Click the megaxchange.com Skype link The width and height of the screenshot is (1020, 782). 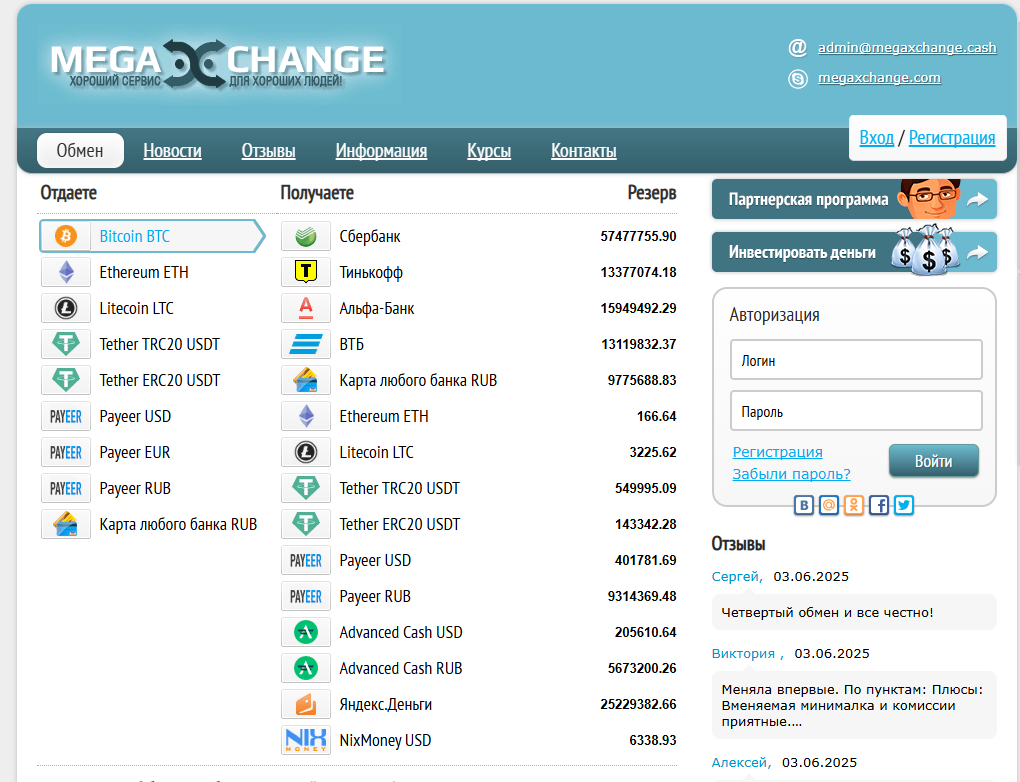pyautogui.click(x=879, y=78)
